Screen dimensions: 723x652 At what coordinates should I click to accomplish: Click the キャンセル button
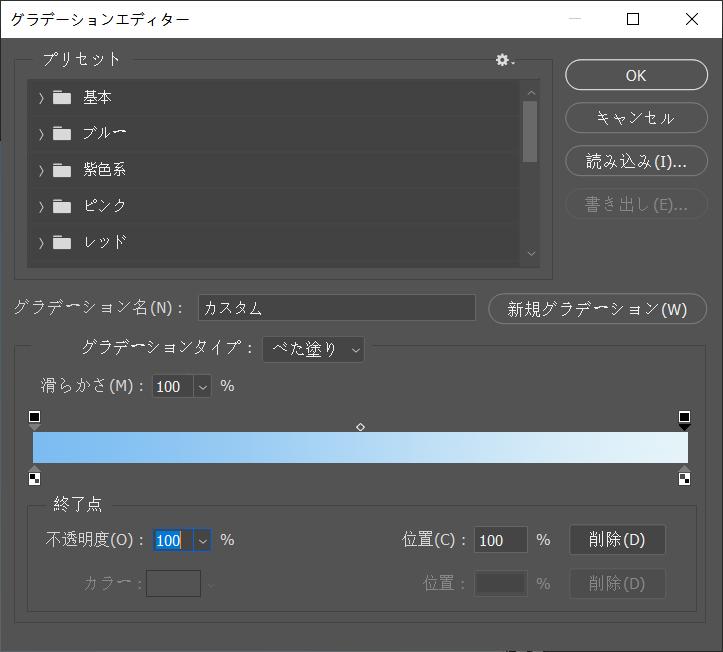[635, 118]
